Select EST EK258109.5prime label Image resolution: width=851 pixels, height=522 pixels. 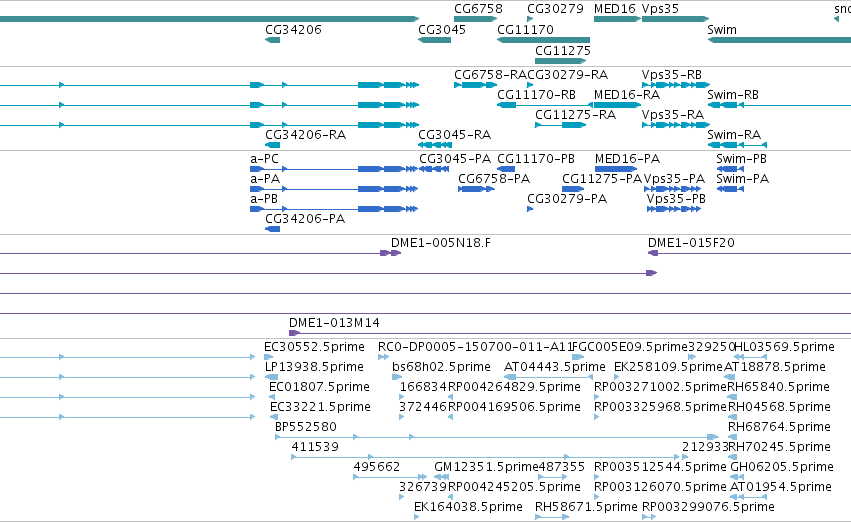click(669, 368)
